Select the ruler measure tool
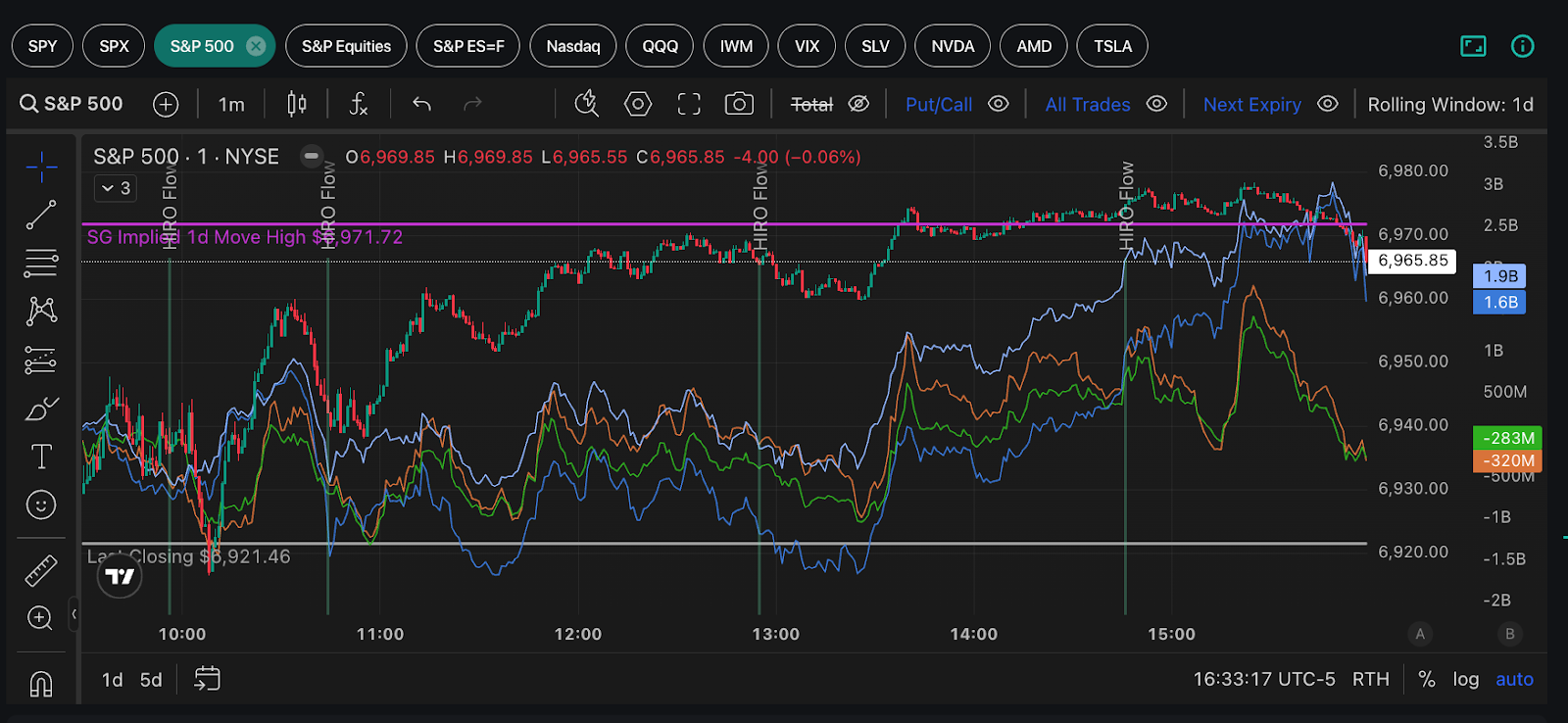 pos(41,570)
